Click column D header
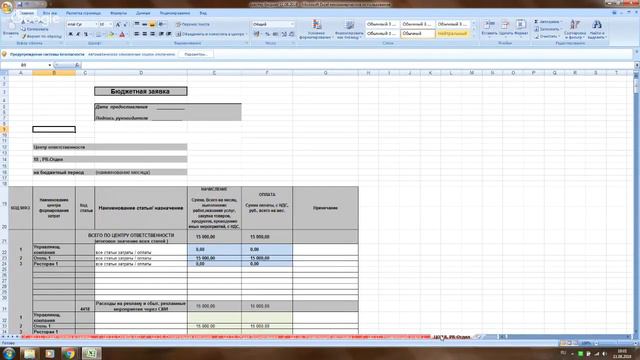Viewport: 640px width, 360px height. point(141,73)
